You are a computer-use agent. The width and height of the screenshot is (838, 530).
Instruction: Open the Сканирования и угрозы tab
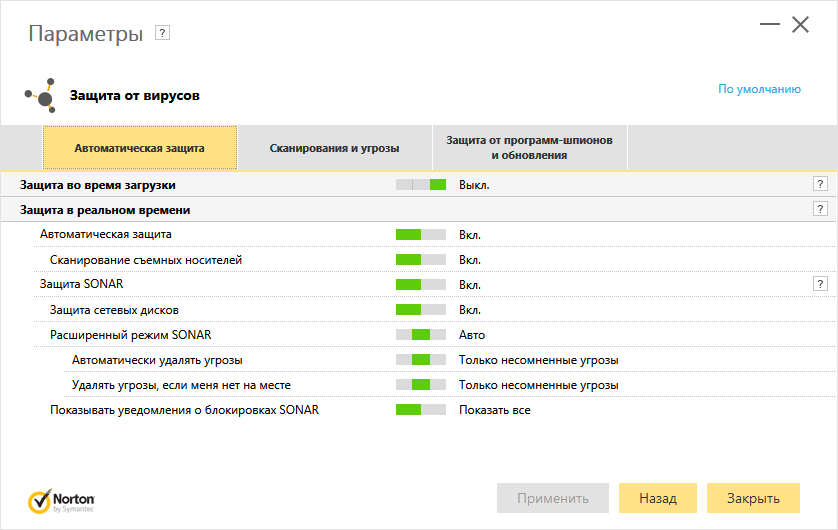(x=334, y=148)
